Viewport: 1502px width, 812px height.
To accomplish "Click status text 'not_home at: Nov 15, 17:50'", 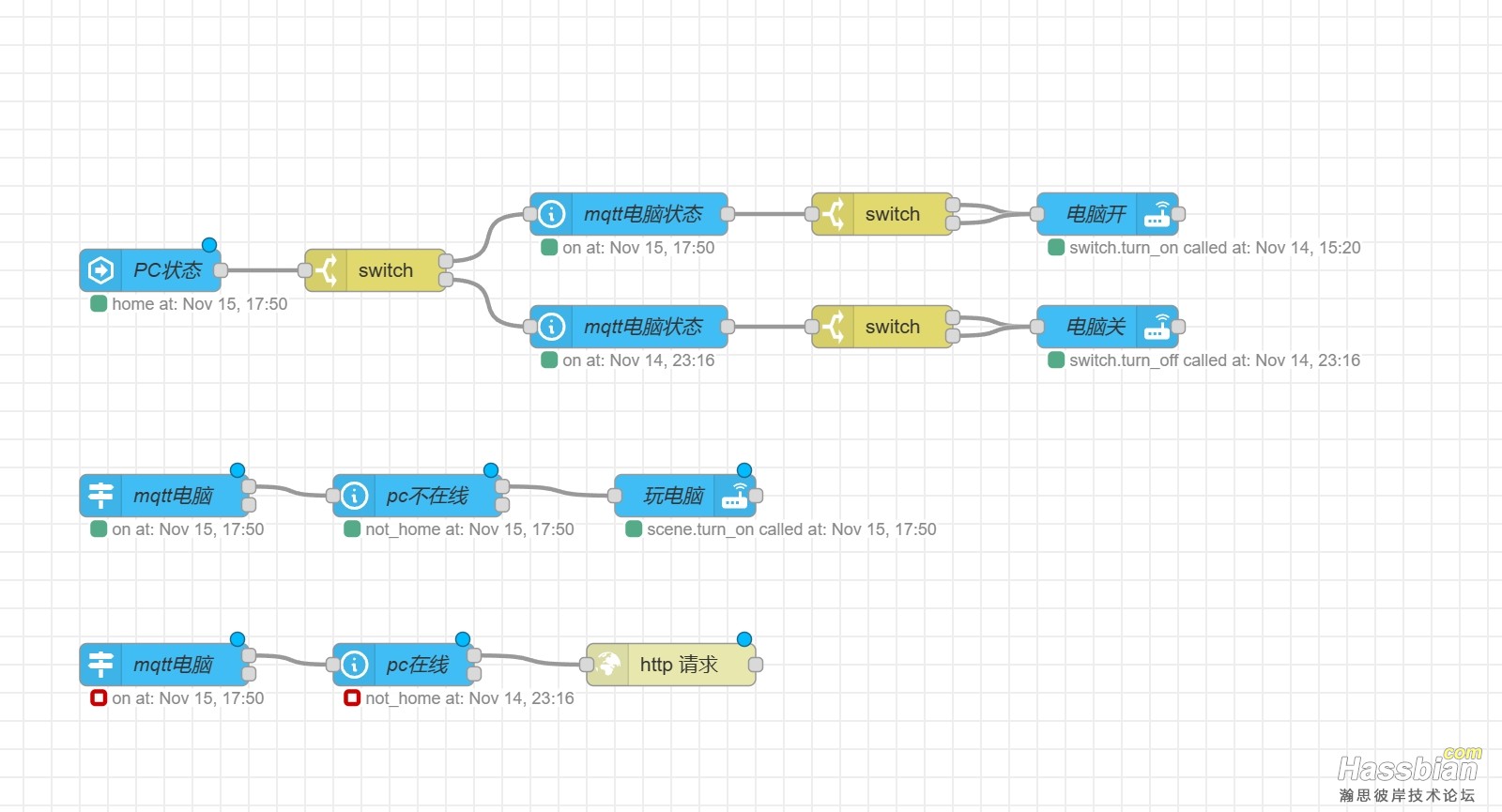I will coord(469,529).
